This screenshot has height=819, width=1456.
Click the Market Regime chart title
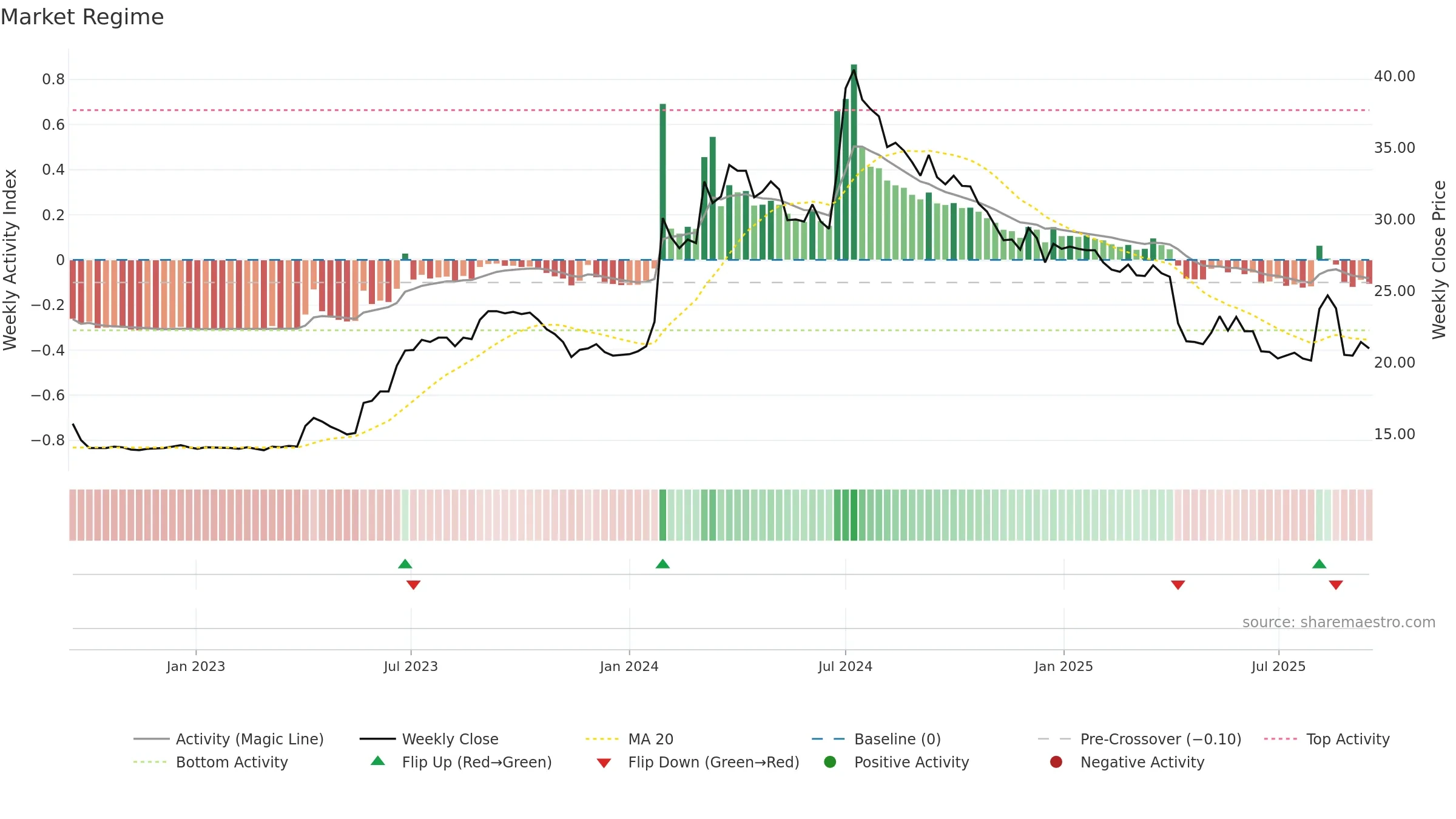click(82, 17)
